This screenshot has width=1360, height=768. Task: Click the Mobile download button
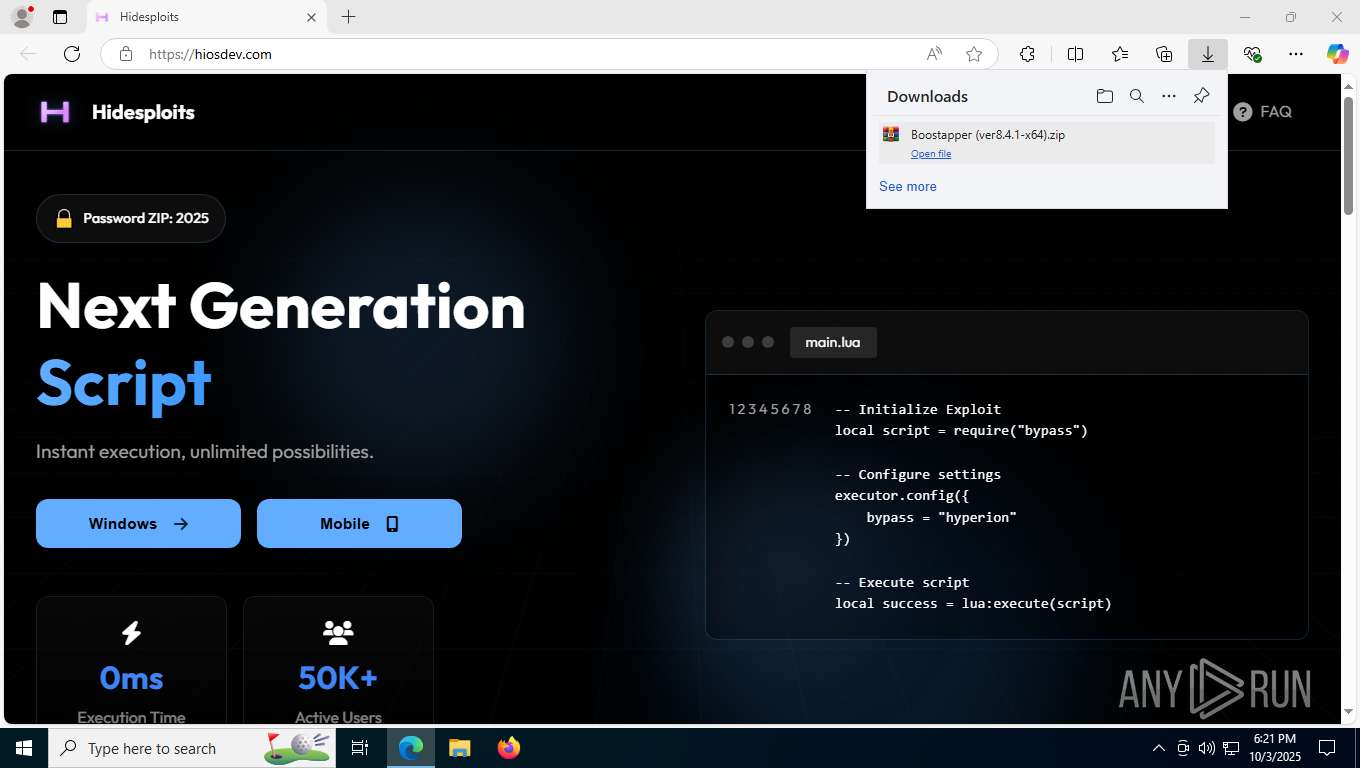coord(359,524)
